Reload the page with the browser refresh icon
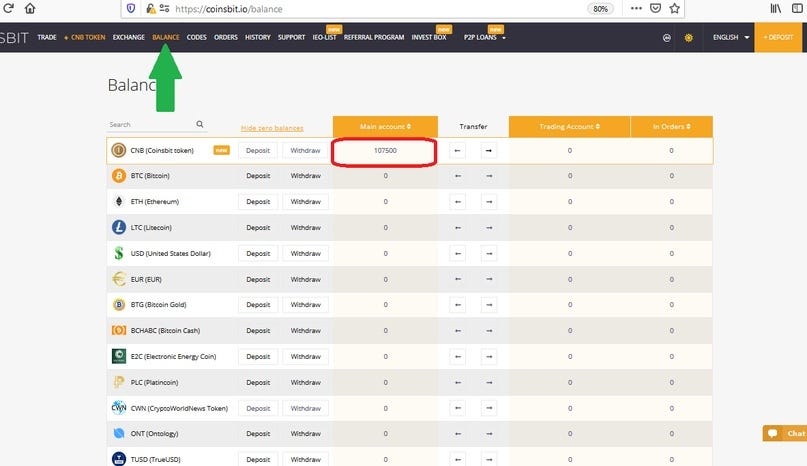The image size is (807, 466). coord(8,8)
